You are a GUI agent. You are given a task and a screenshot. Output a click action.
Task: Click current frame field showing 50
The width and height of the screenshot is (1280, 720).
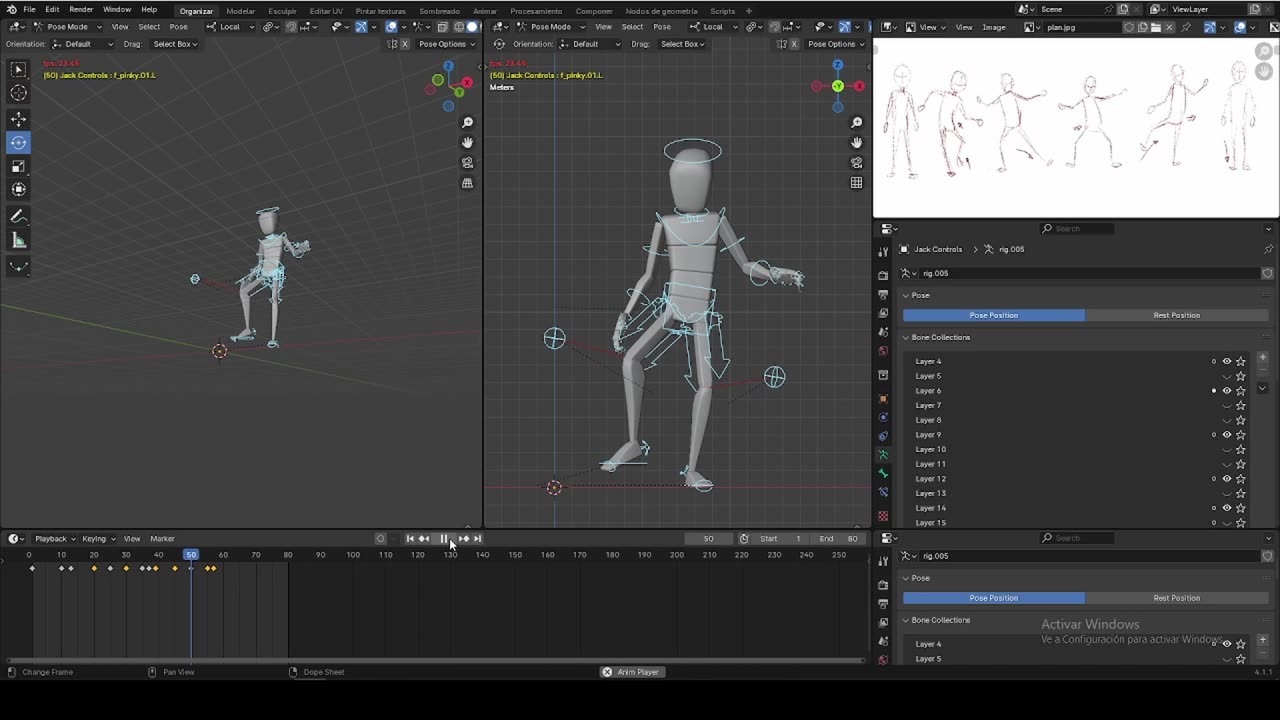708,539
